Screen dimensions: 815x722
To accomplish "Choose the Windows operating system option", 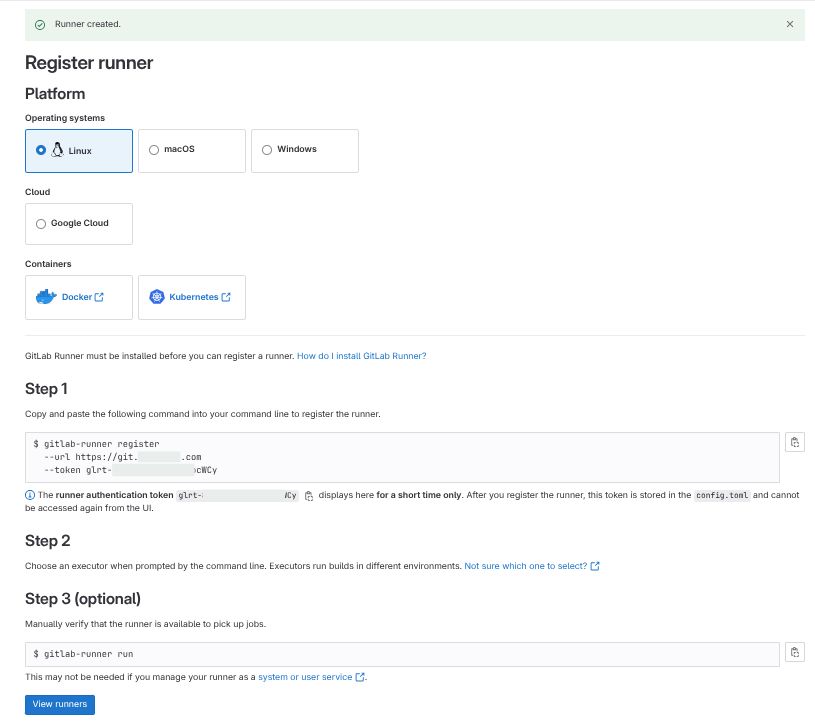I will 267,150.
